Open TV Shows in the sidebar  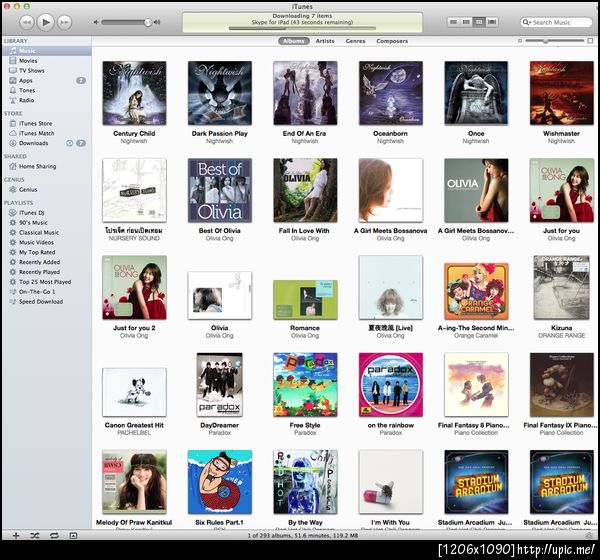pos(47,71)
